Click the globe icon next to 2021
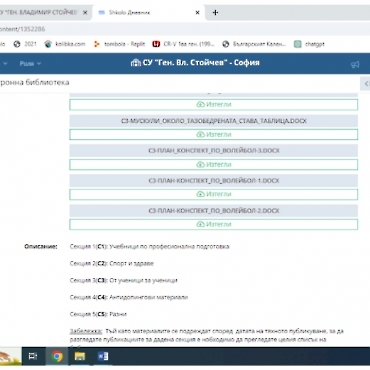 coord(17,44)
